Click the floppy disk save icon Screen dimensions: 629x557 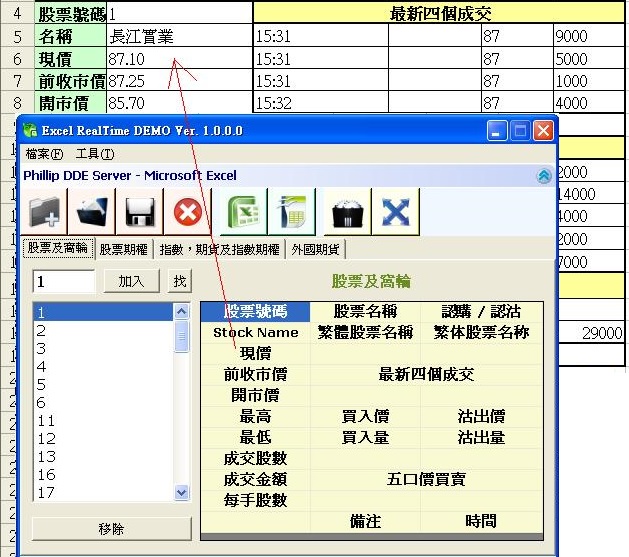tap(140, 212)
